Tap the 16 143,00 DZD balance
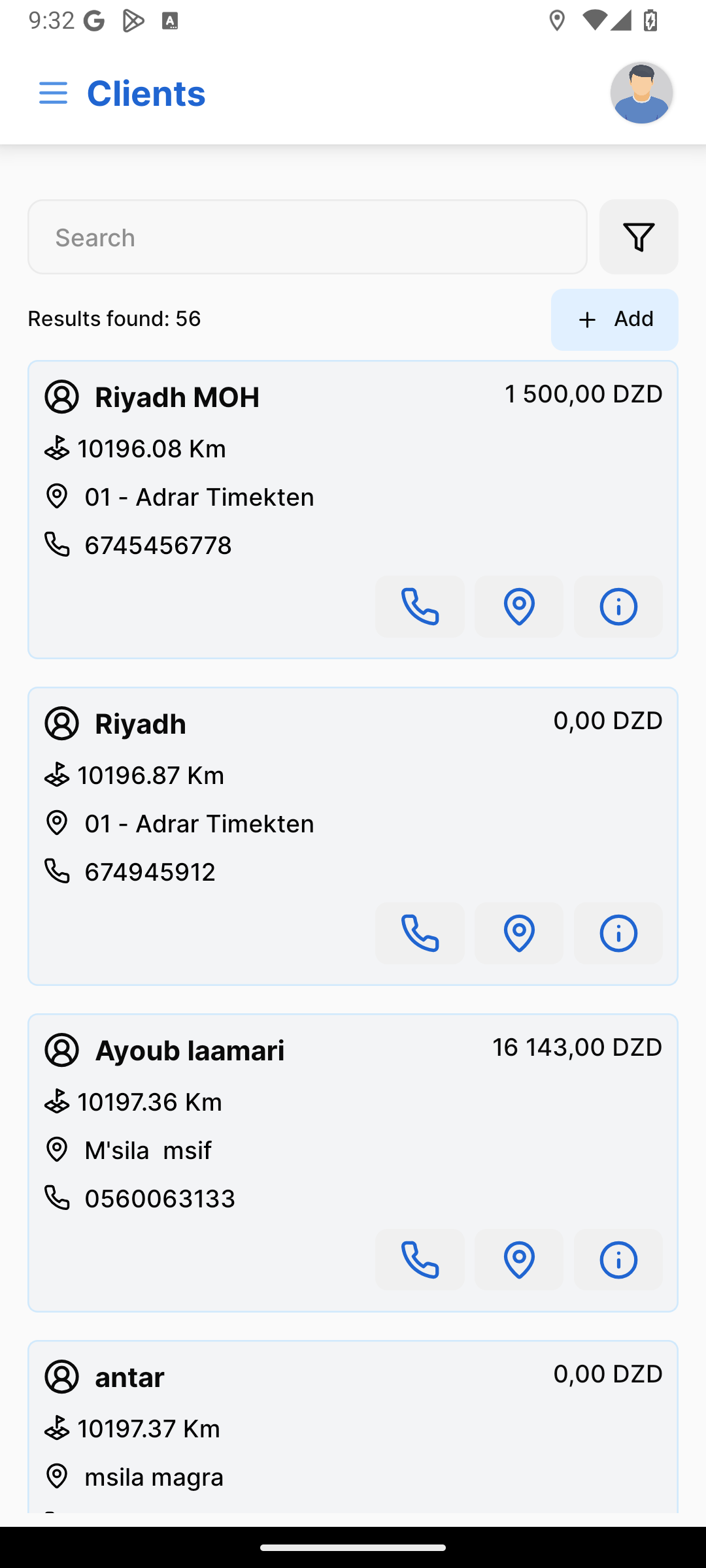Viewport: 706px width, 1568px height. point(577,1047)
